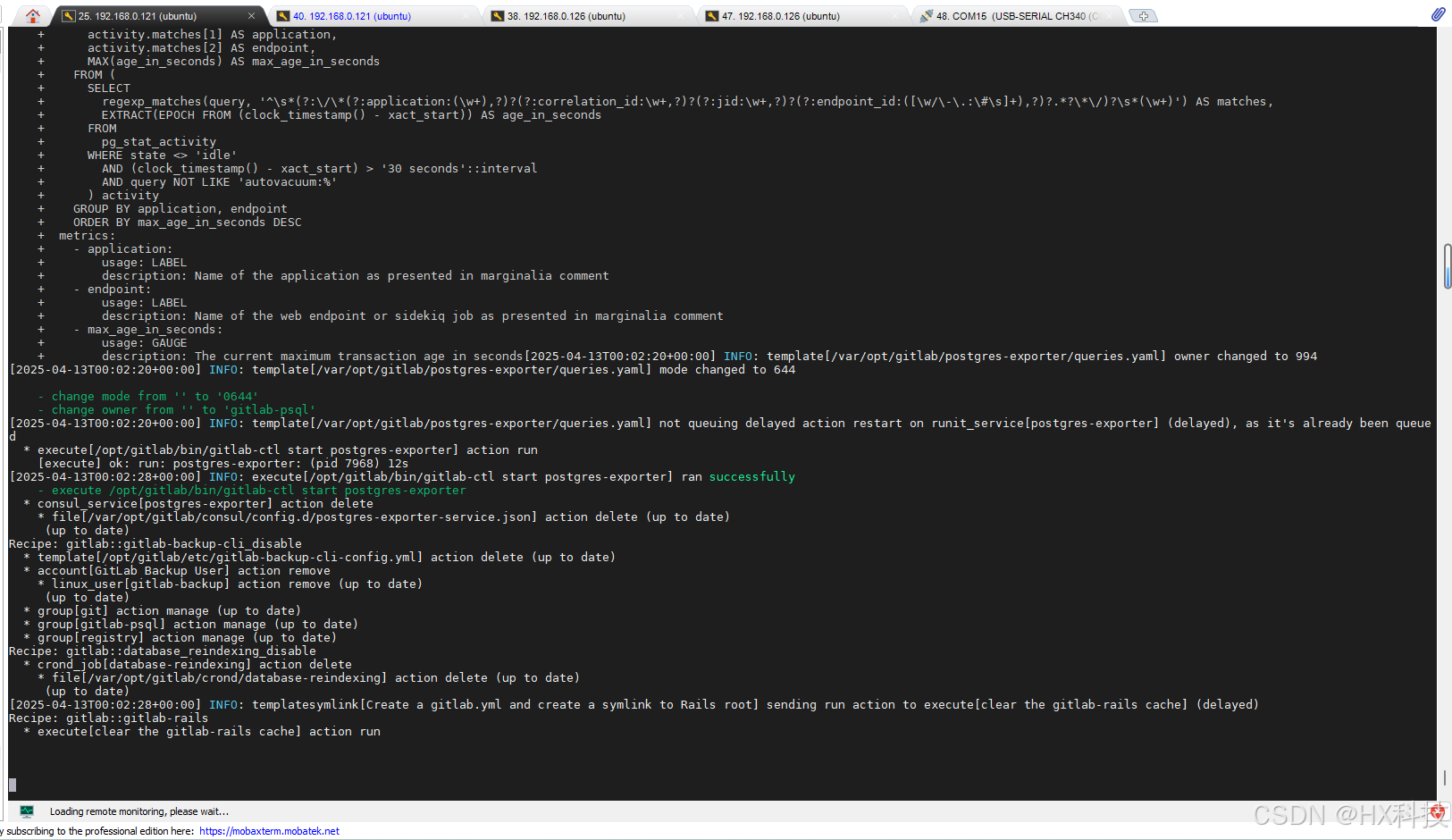Screen dimensions: 1452x840
Task: Click 'Recipe: gitlab::database_reindexing_disable' line
Action: 162,651
